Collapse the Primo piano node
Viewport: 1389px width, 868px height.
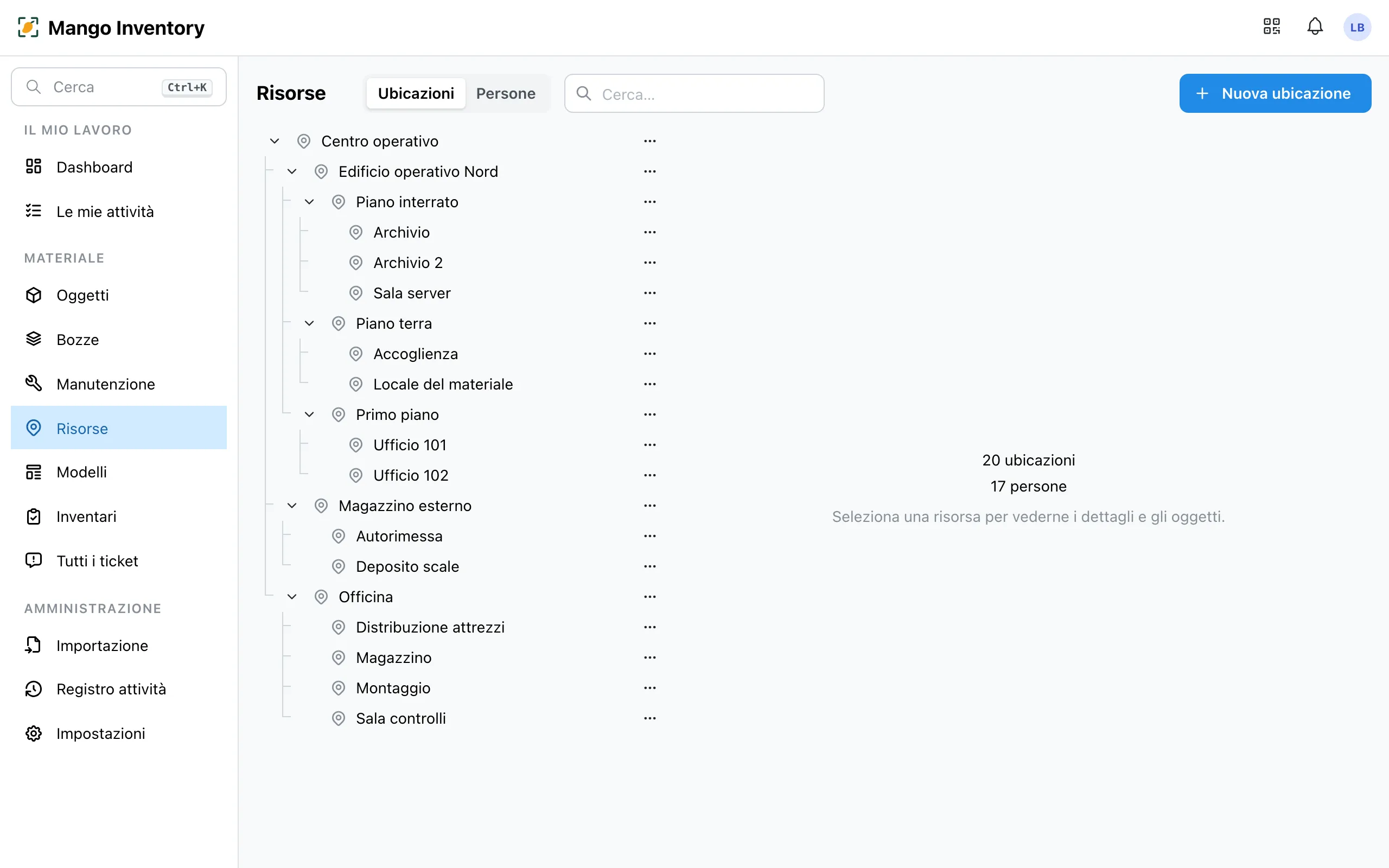(x=309, y=414)
